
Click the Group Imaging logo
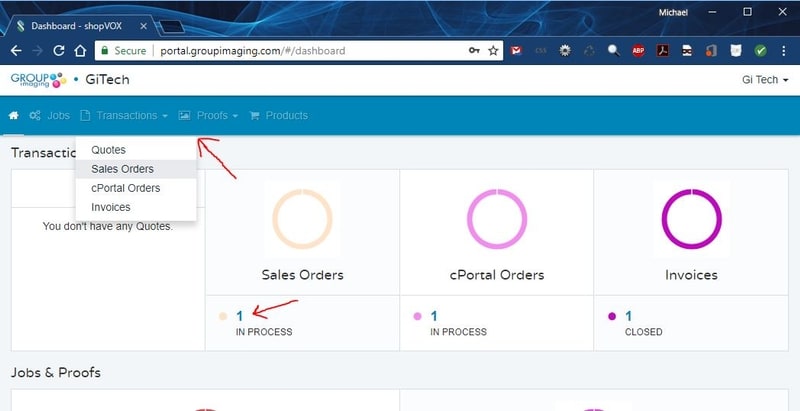coord(39,80)
